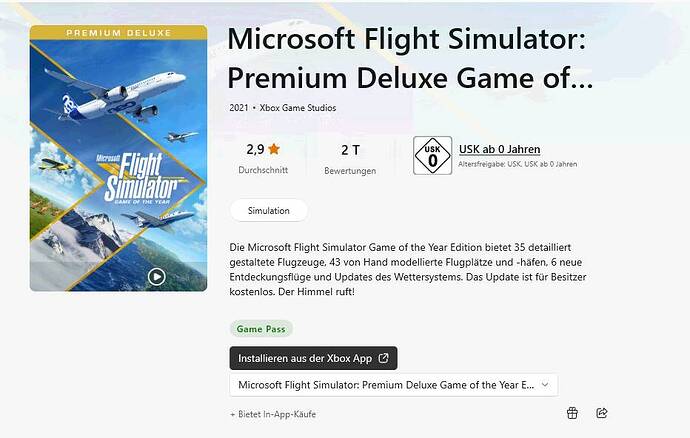Click the USK 0 age rating badge
Viewport: 690px width, 438px height.
(432, 156)
